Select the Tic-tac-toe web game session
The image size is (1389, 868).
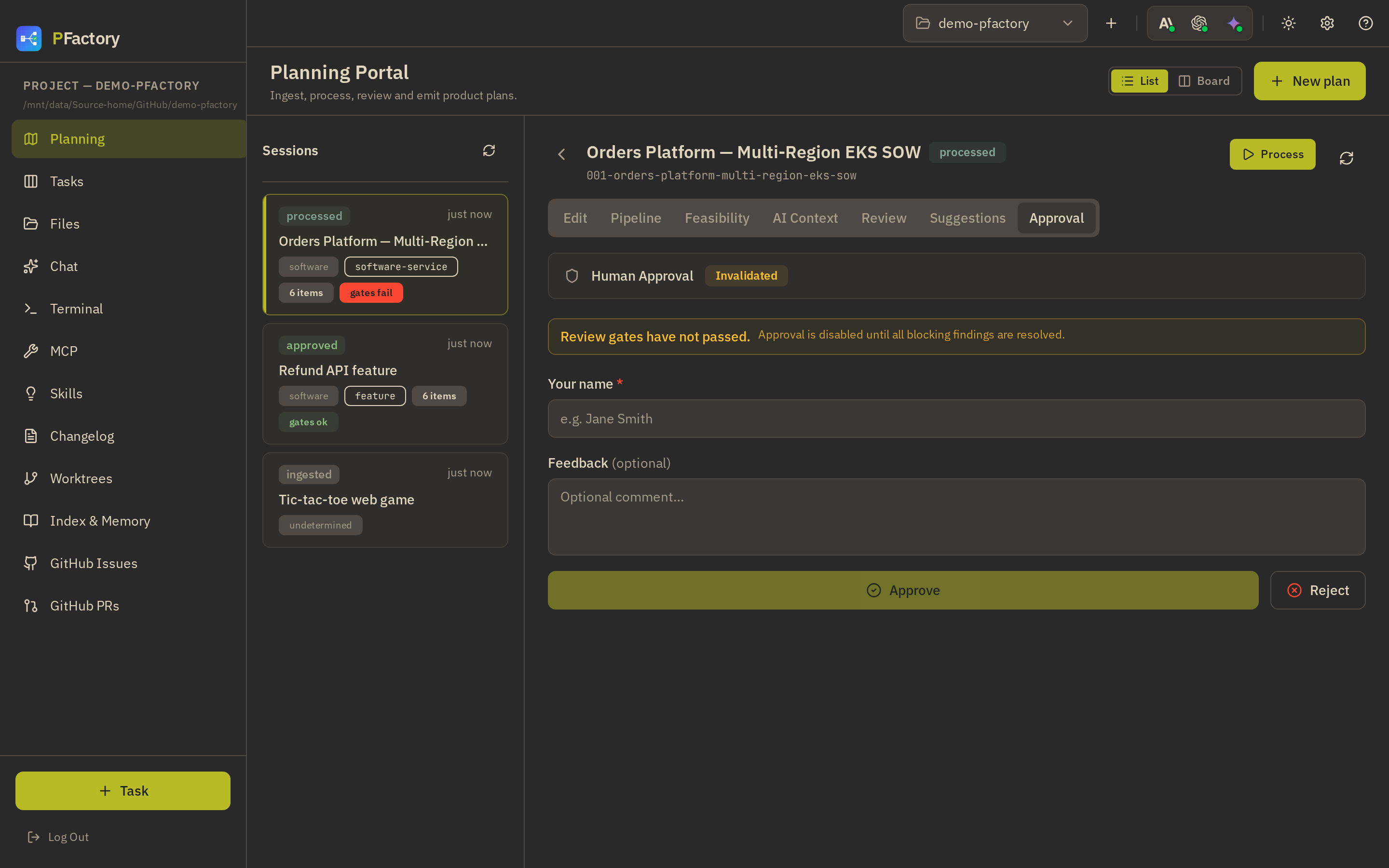(x=385, y=500)
